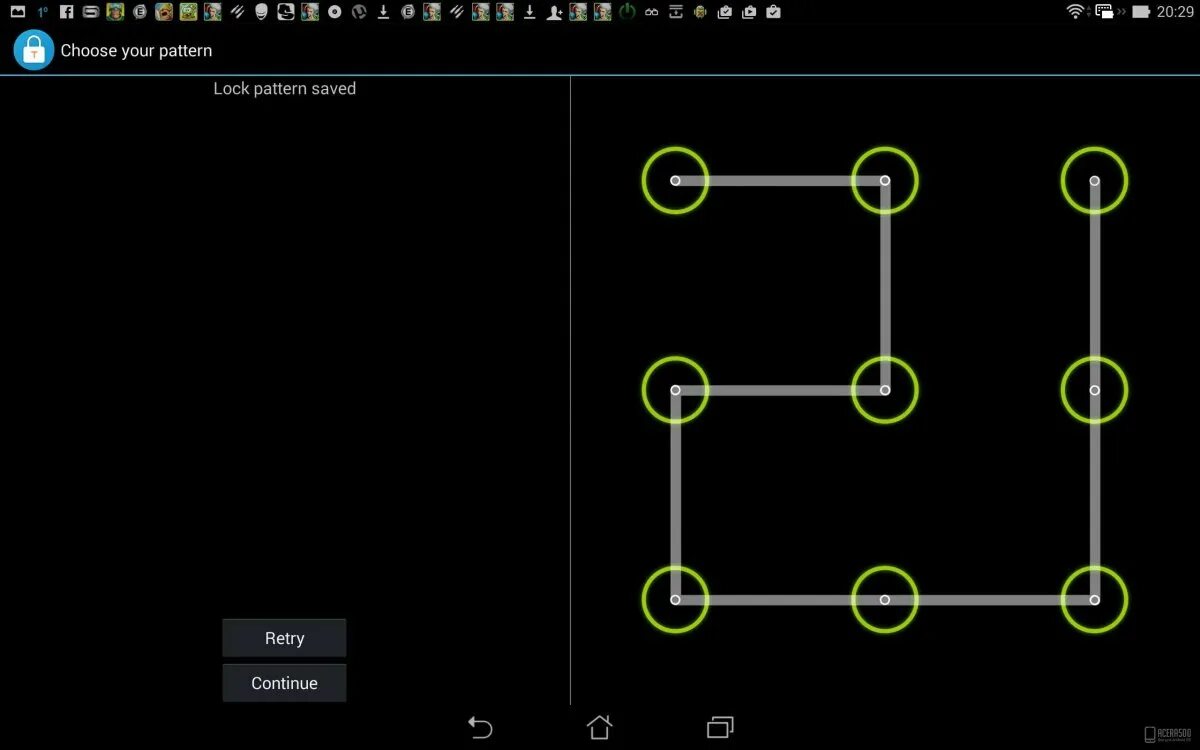Tap the white S-shaped notification icon

pyautogui.click(x=286, y=12)
